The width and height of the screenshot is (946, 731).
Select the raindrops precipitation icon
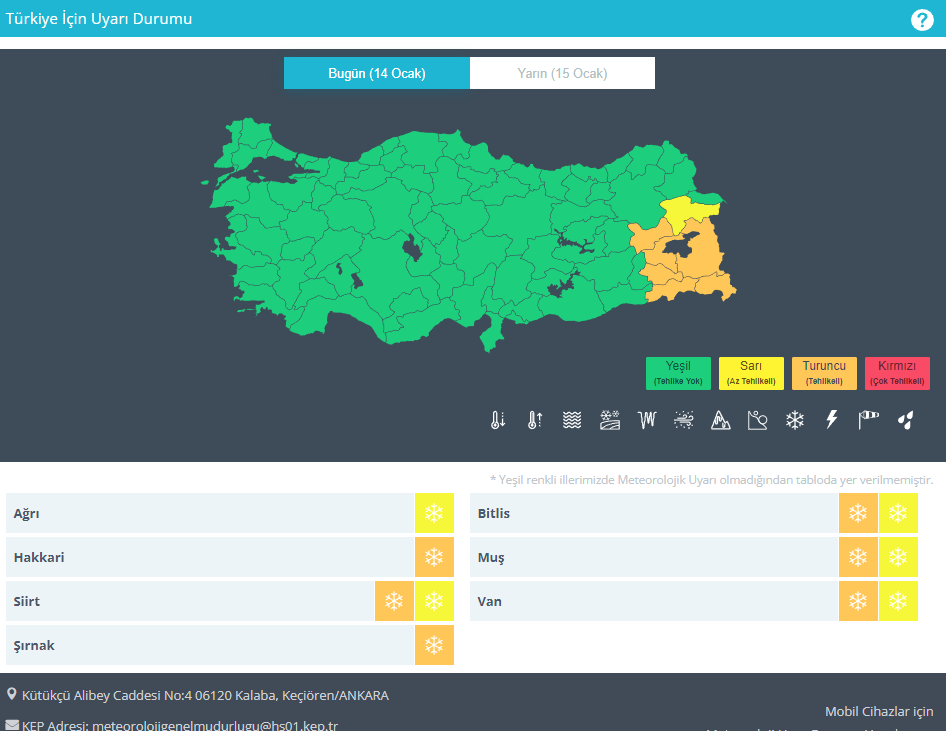tap(905, 421)
